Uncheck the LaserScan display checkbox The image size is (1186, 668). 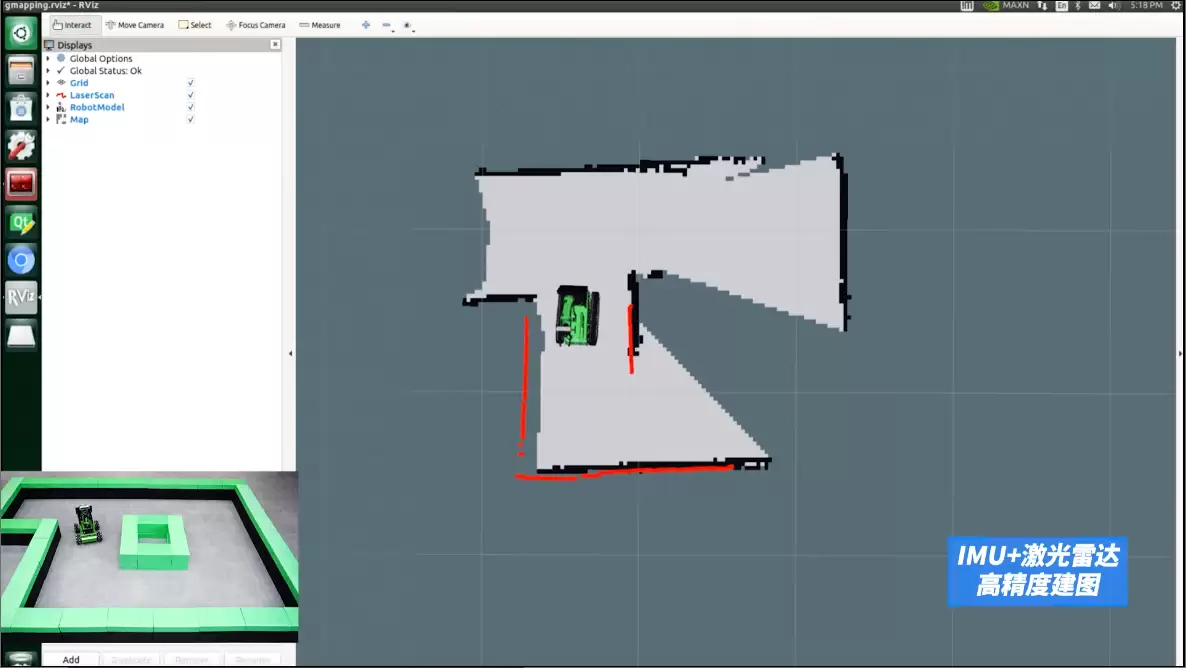pos(191,95)
